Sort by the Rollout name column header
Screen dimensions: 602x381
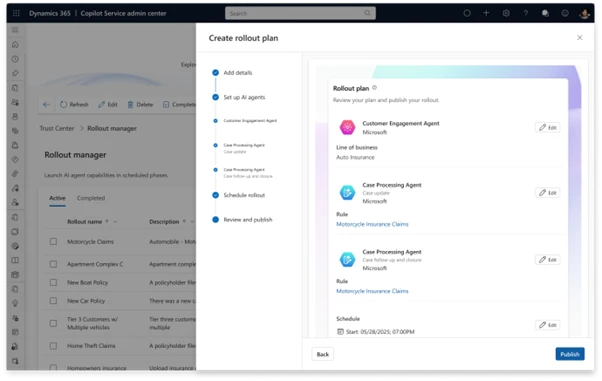tap(85, 222)
